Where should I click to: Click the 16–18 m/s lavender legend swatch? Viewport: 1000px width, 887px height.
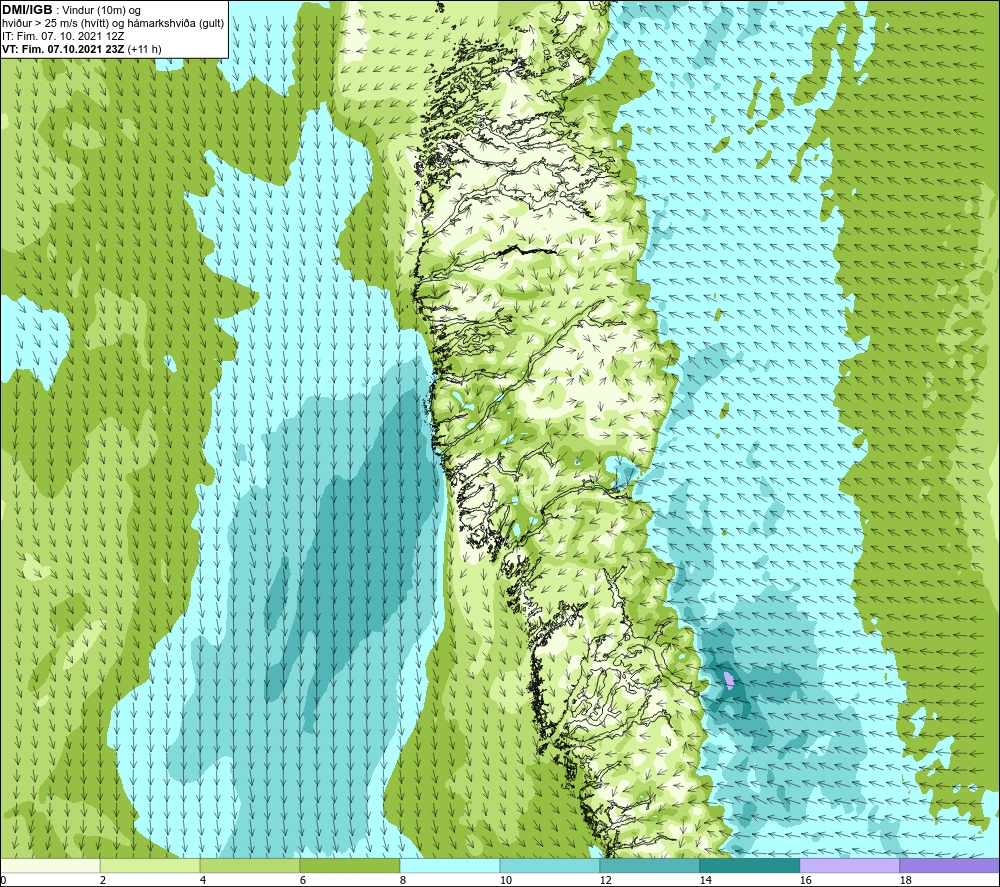[849, 865]
